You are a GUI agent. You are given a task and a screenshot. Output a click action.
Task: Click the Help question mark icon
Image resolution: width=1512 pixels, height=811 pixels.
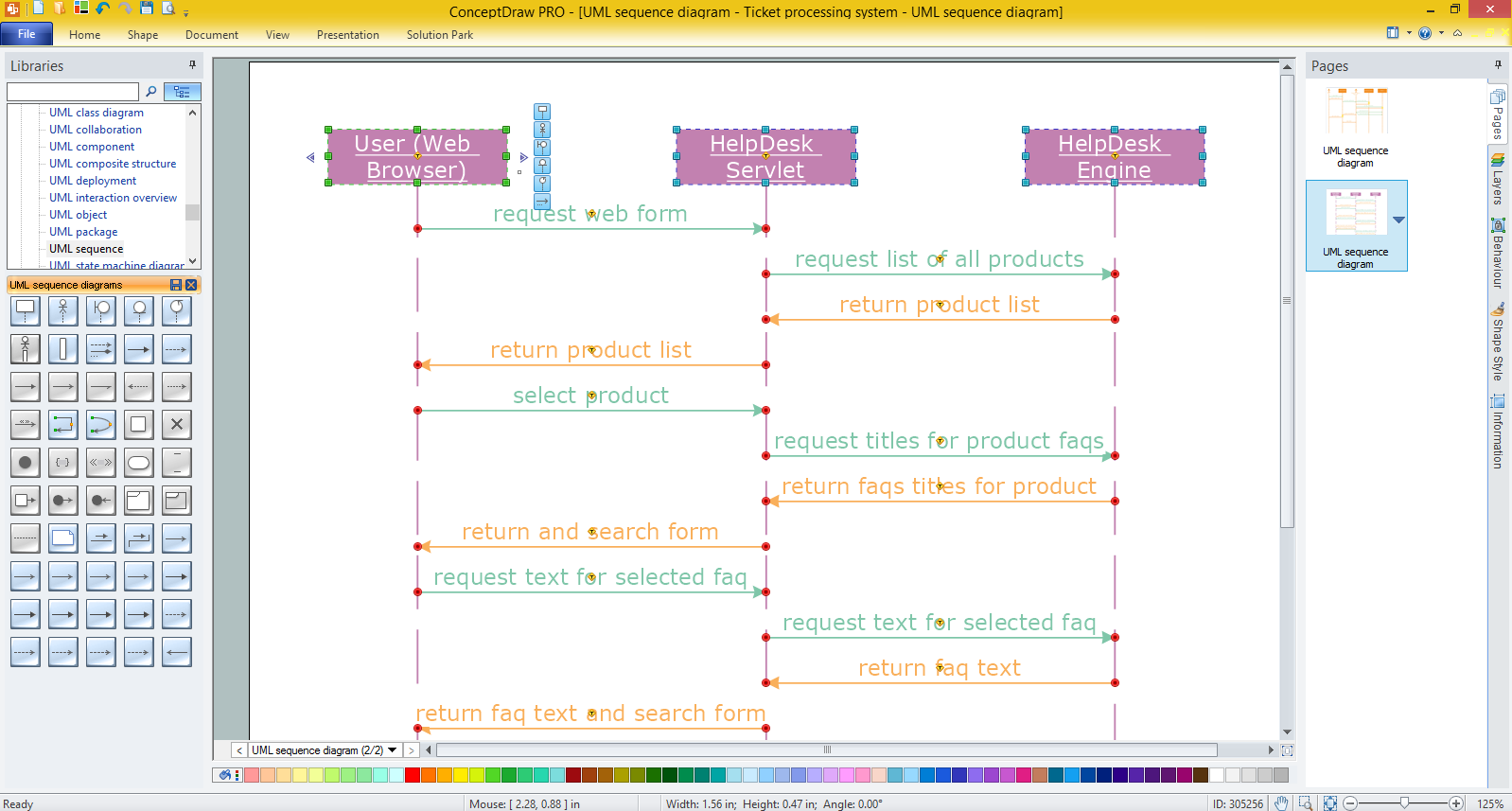pos(1425,33)
